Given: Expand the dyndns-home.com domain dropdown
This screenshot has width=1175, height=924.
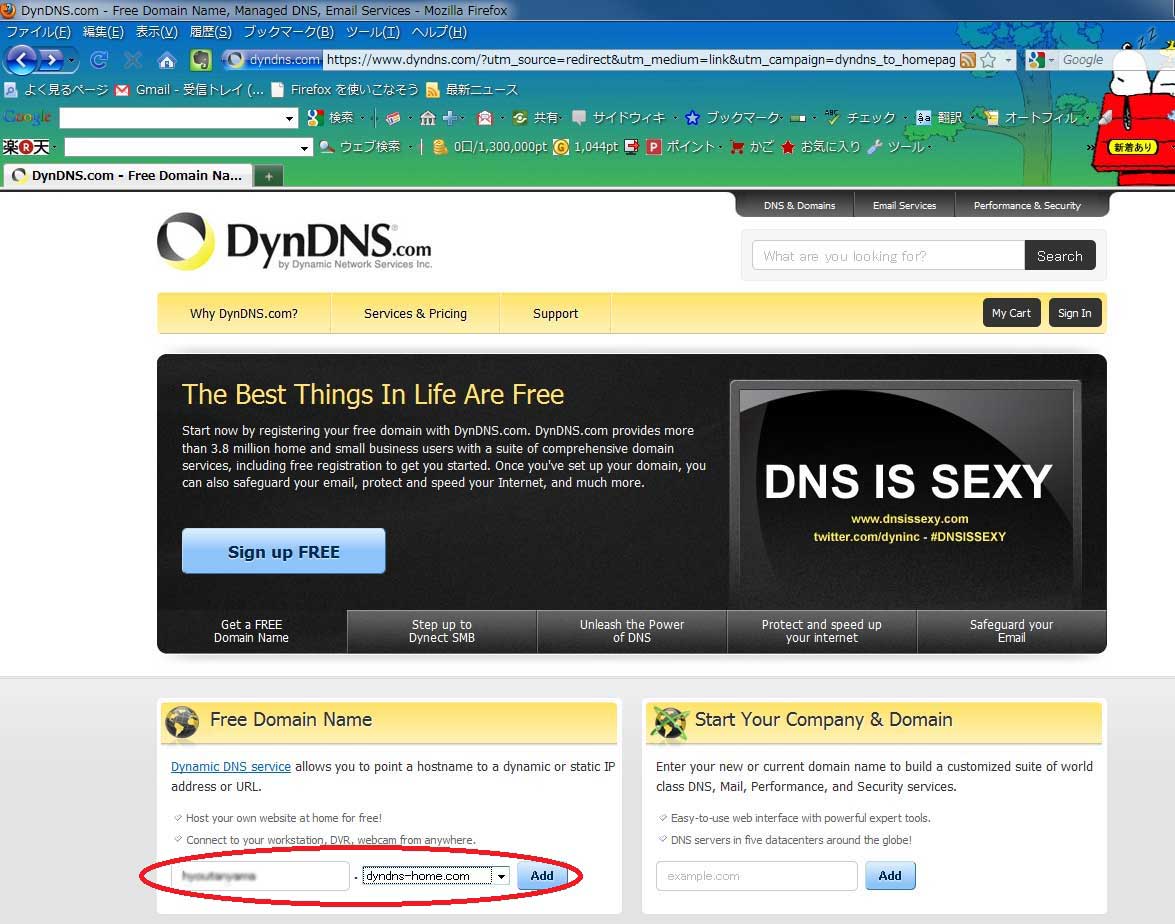Looking at the screenshot, I should click(x=501, y=876).
